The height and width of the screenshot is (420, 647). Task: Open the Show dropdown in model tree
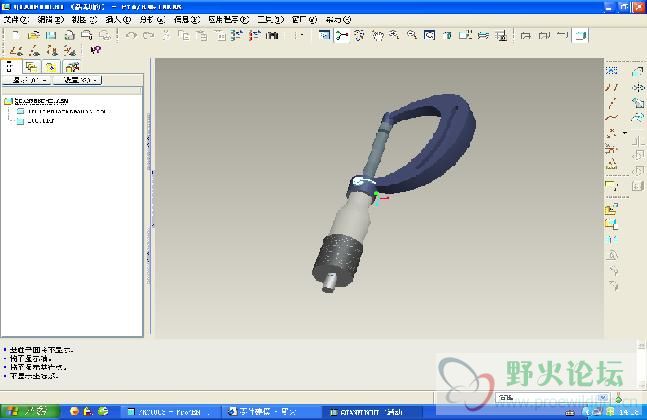point(27,80)
